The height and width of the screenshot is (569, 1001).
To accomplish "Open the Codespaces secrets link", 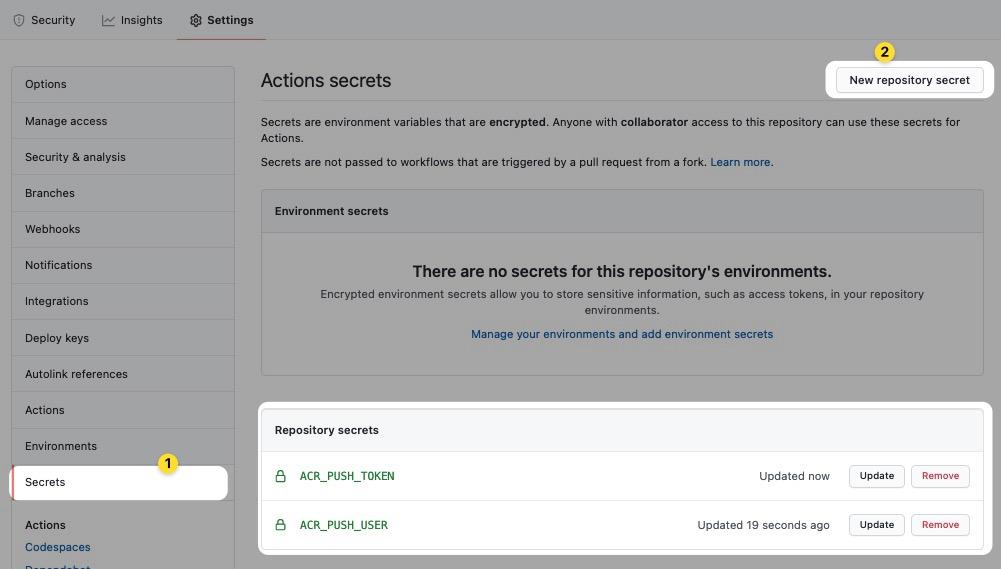I will [x=57, y=547].
